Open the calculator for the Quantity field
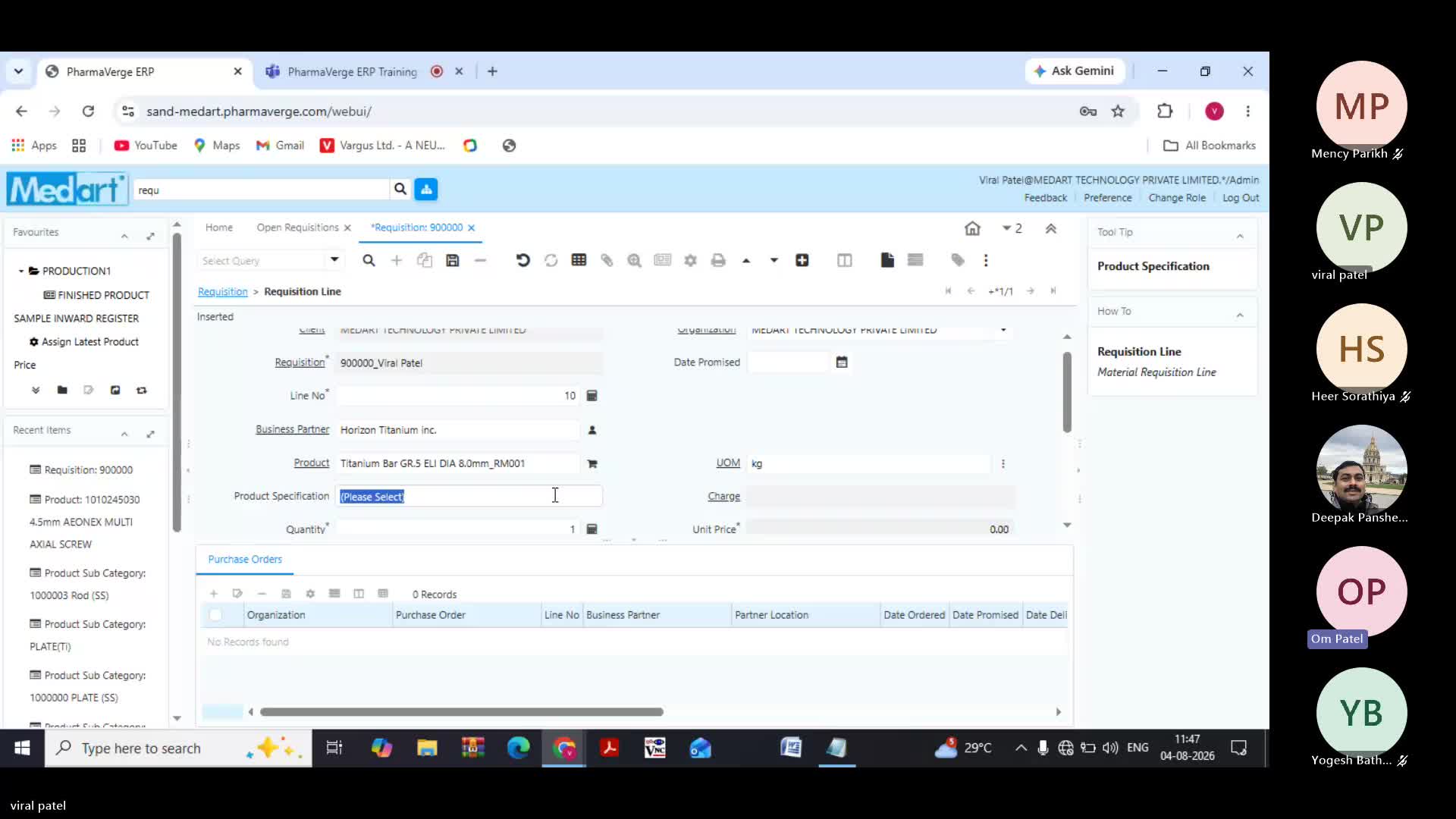The image size is (1456, 819). pyautogui.click(x=592, y=529)
